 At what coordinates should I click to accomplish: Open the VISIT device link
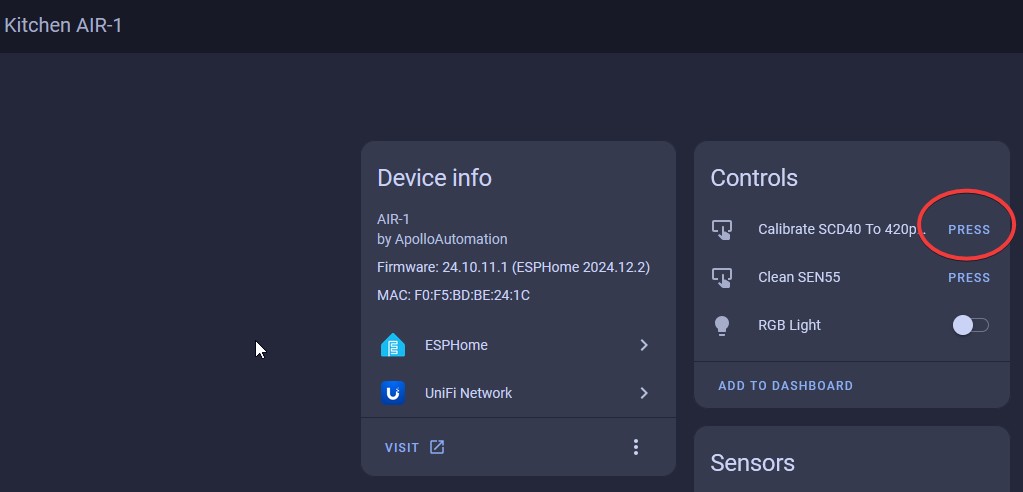pos(402,447)
